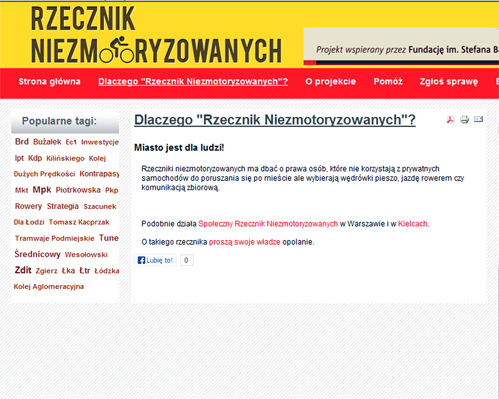Open 'Strona główna' menu item
The height and width of the screenshot is (399, 499).
pos(49,82)
